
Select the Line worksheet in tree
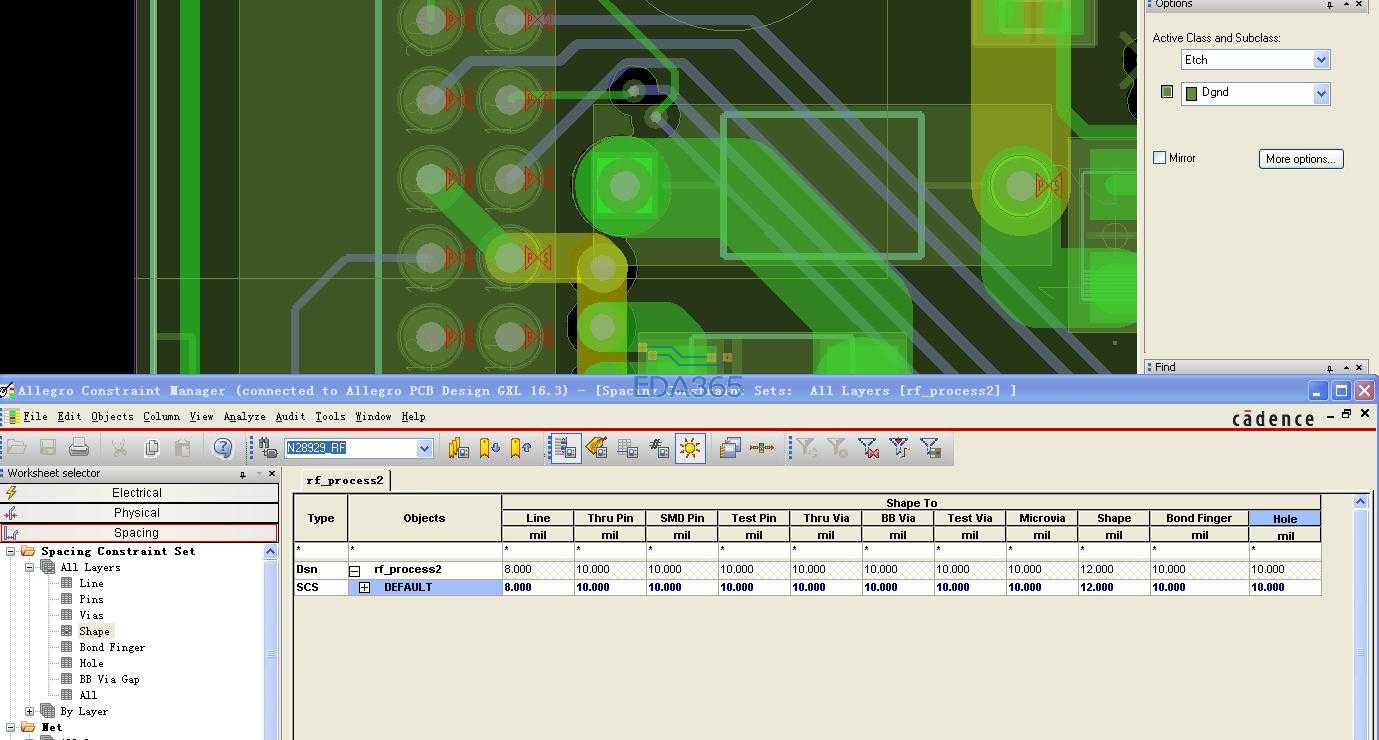[91, 584]
